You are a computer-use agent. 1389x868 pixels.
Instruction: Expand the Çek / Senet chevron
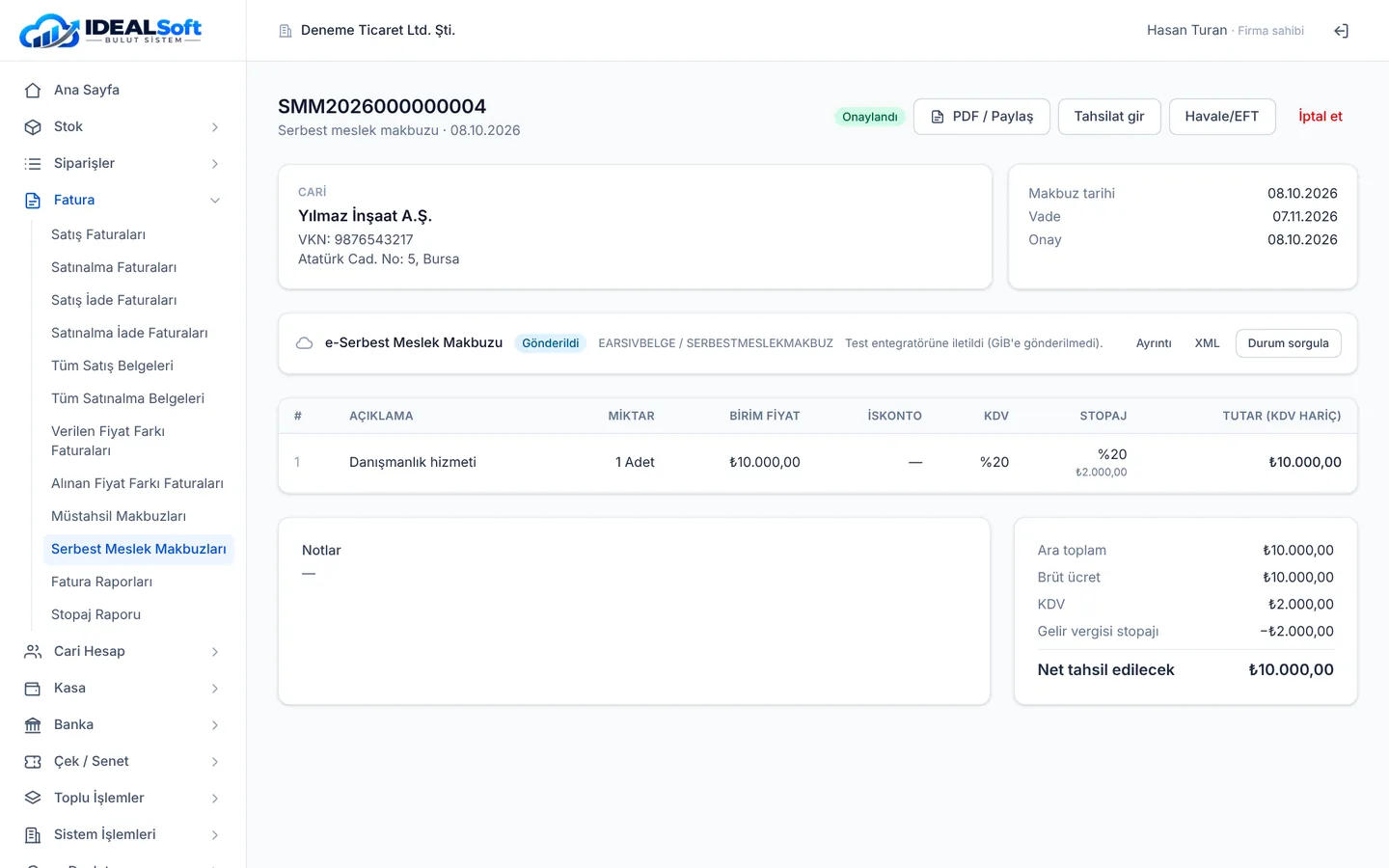click(215, 761)
